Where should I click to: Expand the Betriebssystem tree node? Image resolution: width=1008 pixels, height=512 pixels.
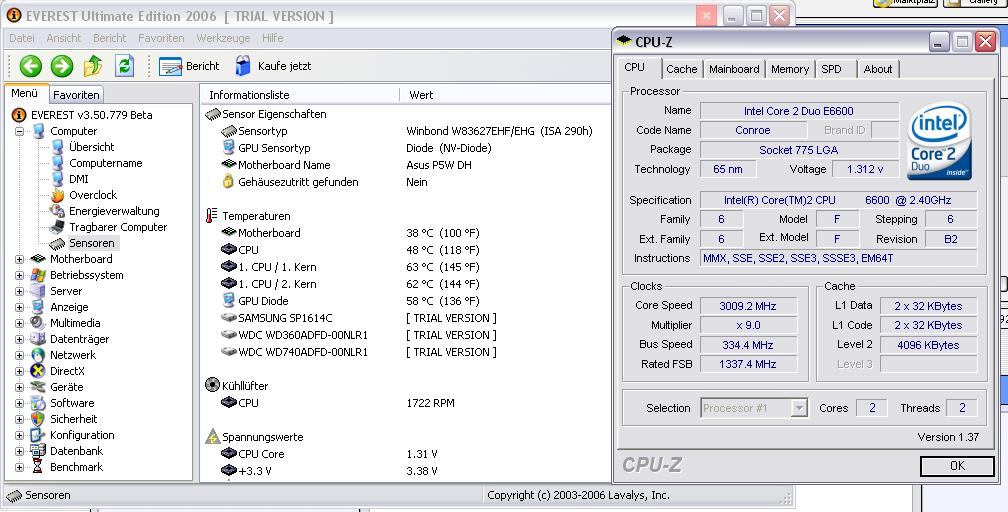(x=19, y=275)
